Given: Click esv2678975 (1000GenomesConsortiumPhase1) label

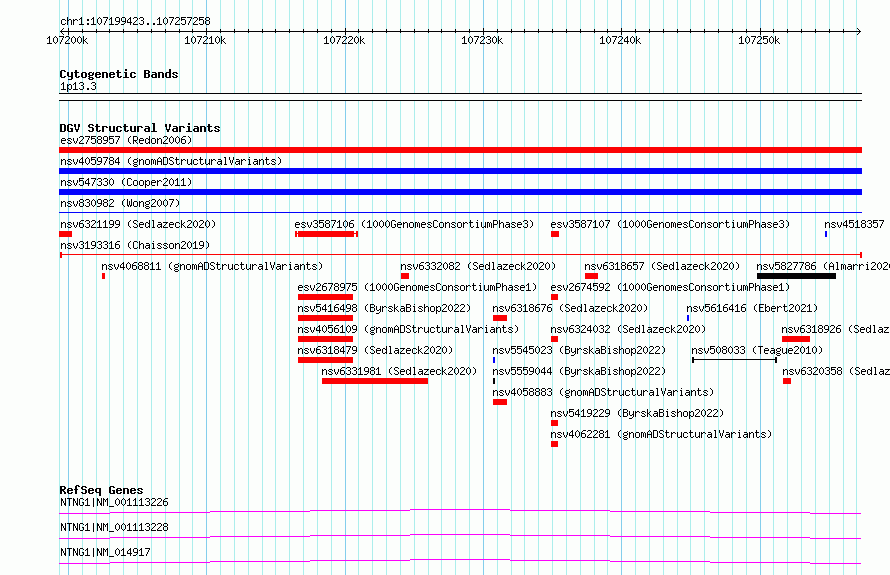Looking at the screenshot, I should (x=417, y=287).
